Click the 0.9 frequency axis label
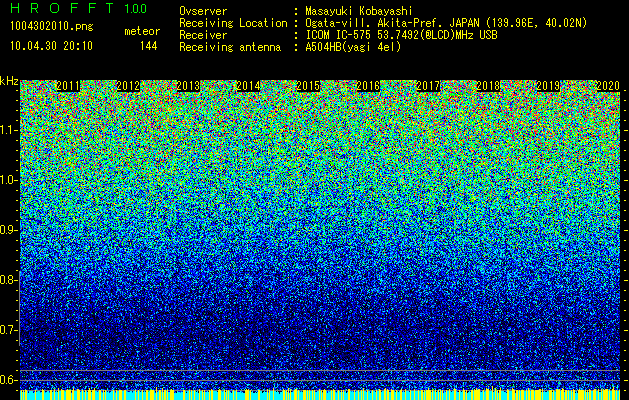 coord(9,230)
